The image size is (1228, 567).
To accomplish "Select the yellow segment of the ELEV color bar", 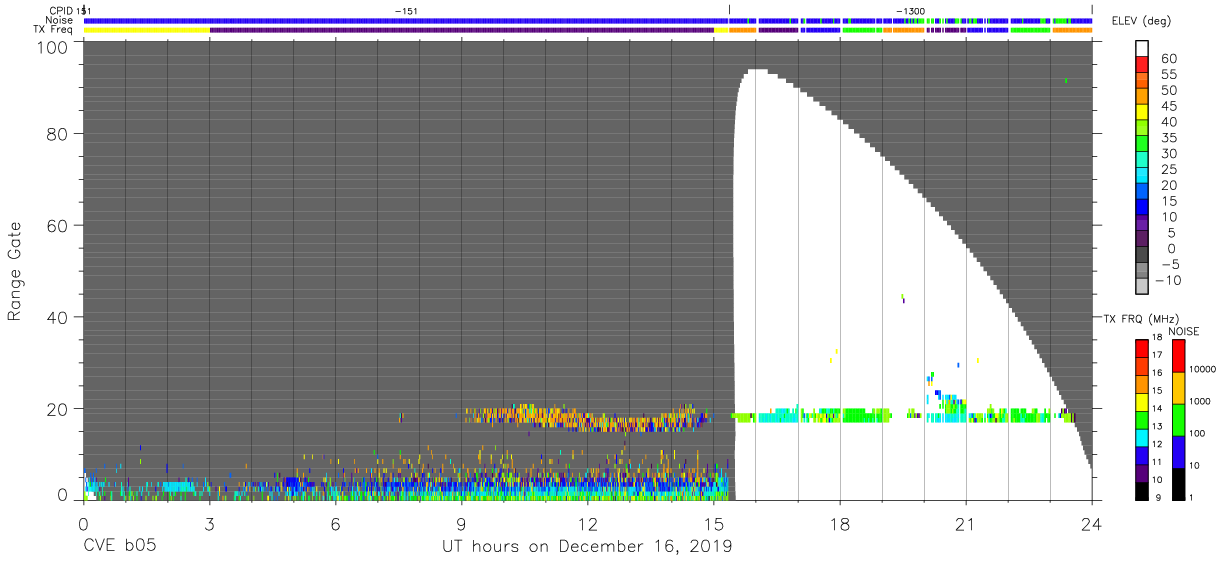I will (1143, 112).
